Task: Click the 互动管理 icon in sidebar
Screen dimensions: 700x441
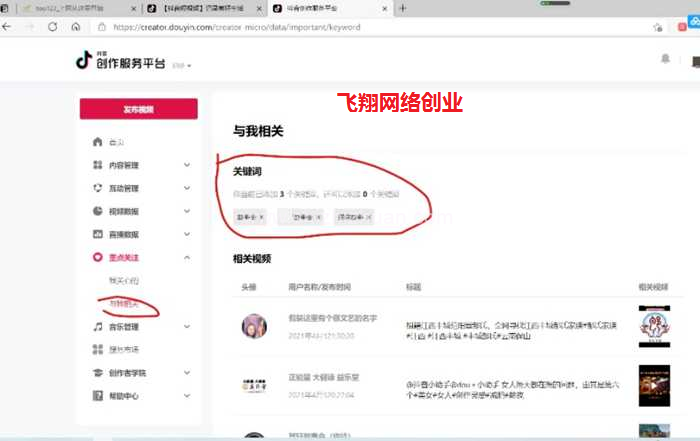Action: pyautogui.click(x=98, y=188)
